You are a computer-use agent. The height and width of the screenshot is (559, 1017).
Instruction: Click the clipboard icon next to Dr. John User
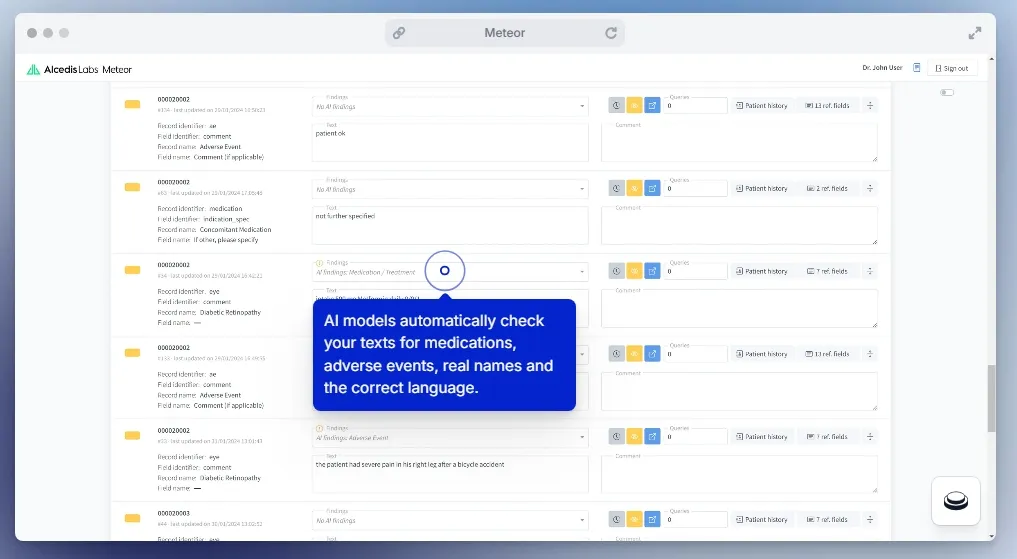coord(916,68)
